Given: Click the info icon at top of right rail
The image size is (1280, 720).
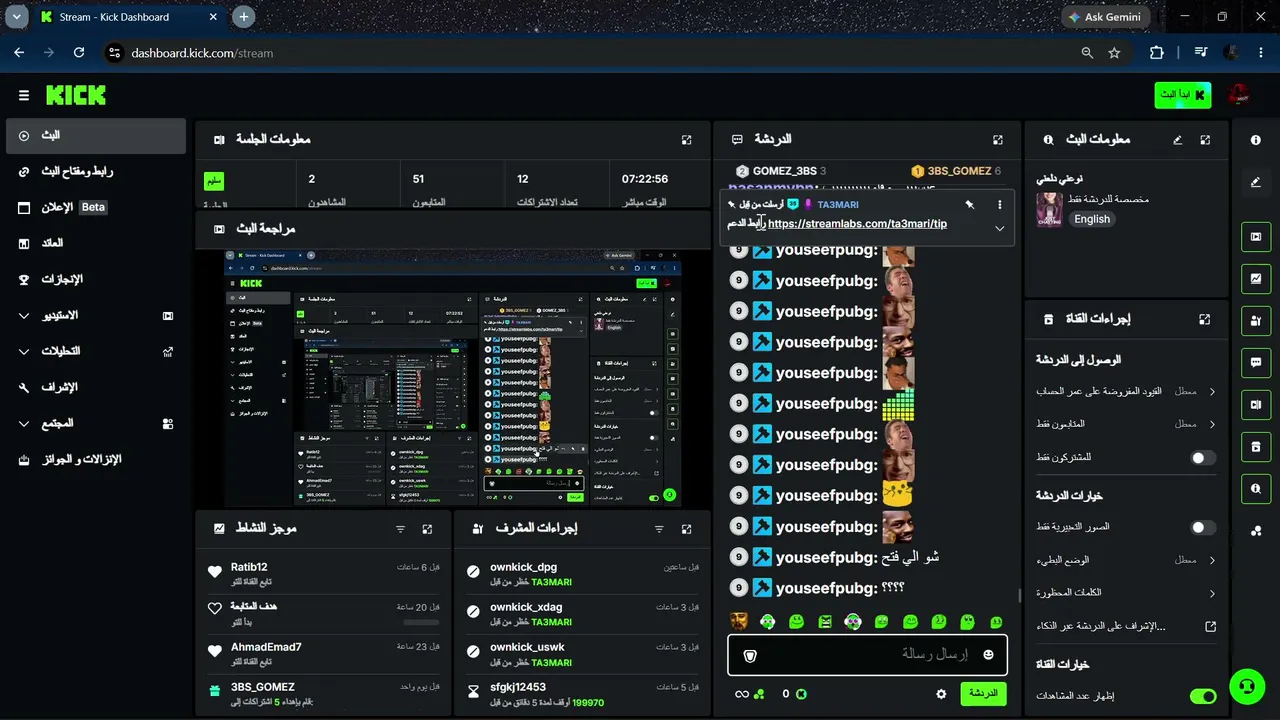Looking at the screenshot, I should point(1256,141).
